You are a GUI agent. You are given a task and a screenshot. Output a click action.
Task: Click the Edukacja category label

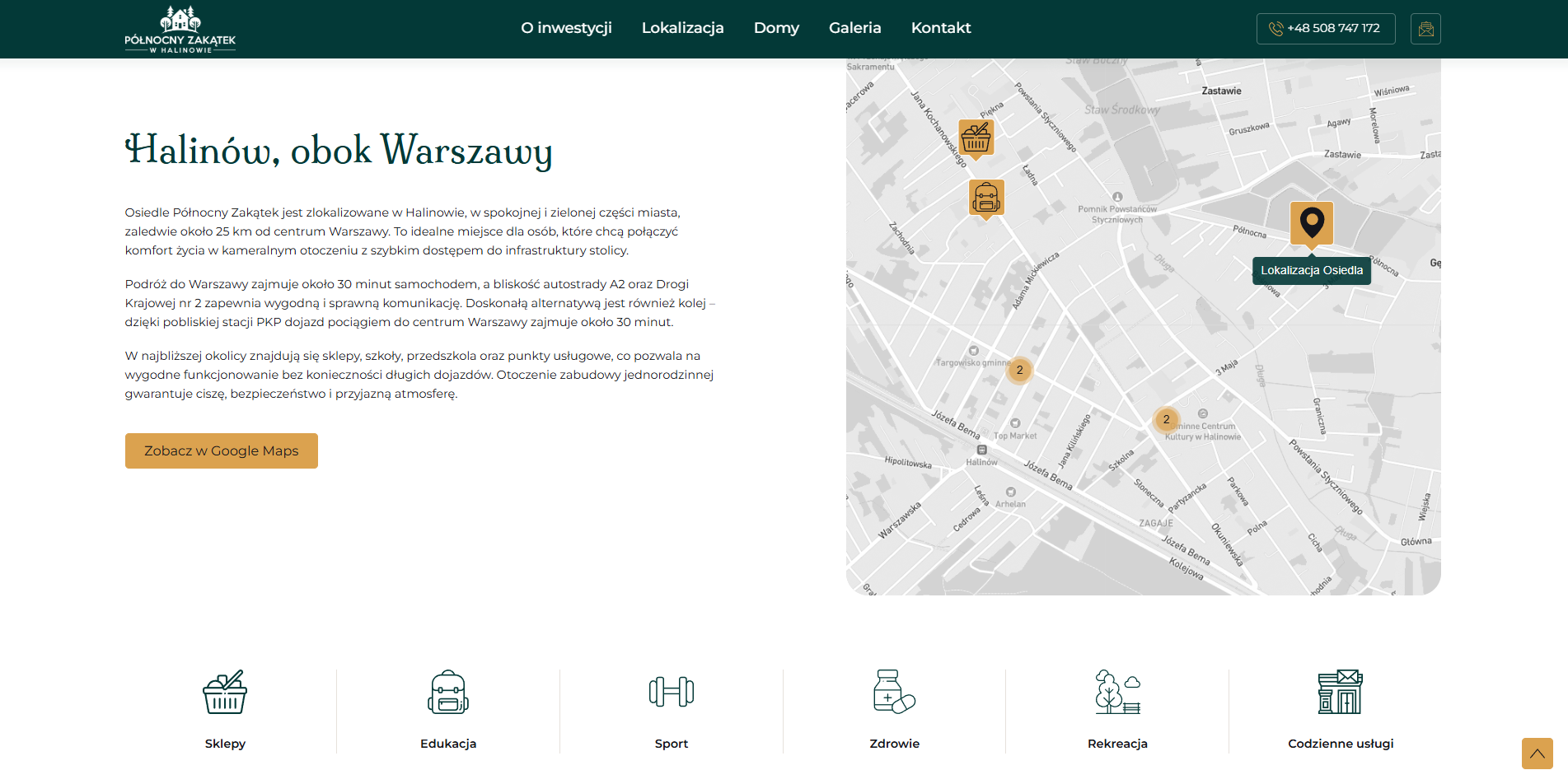click(x=448, y=744)
